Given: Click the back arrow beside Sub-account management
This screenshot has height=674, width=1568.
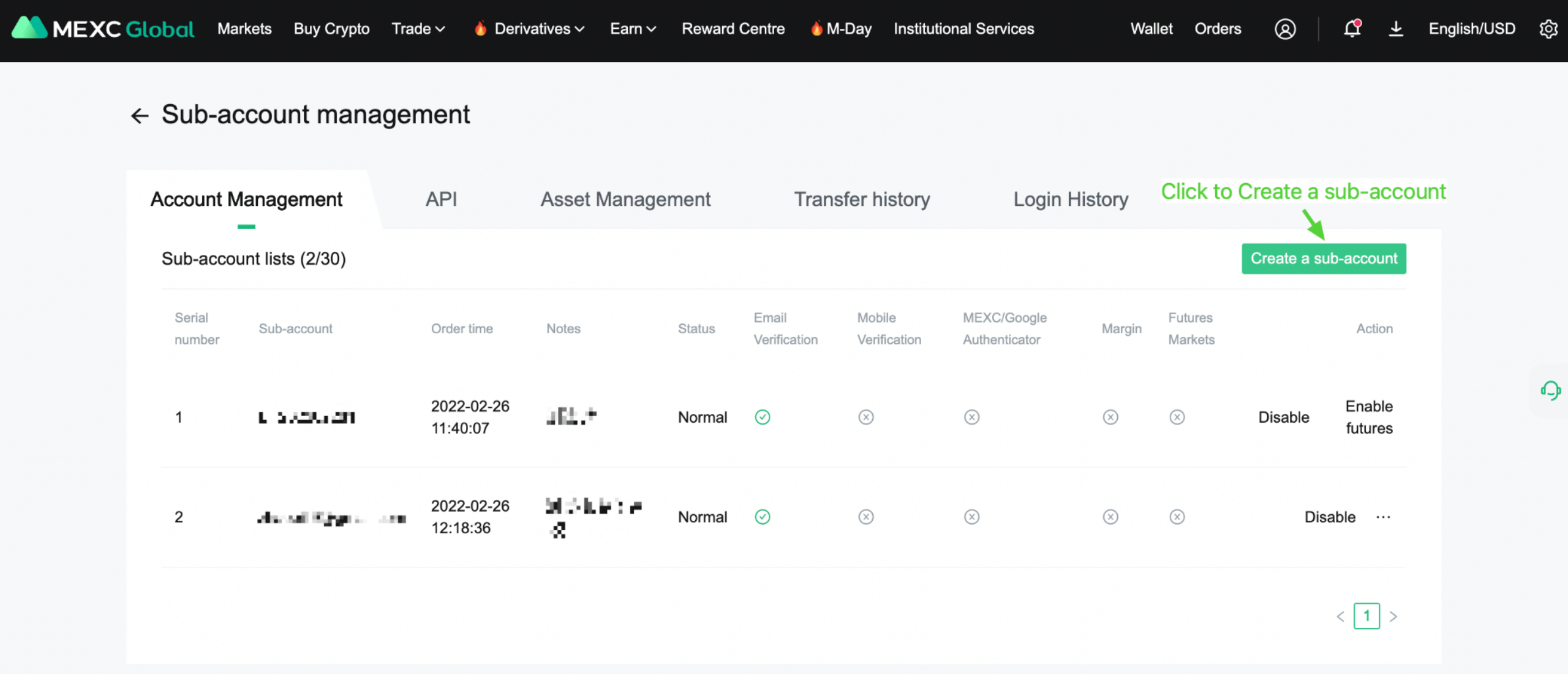Looking at the screenshot, I should click(140, 115).
